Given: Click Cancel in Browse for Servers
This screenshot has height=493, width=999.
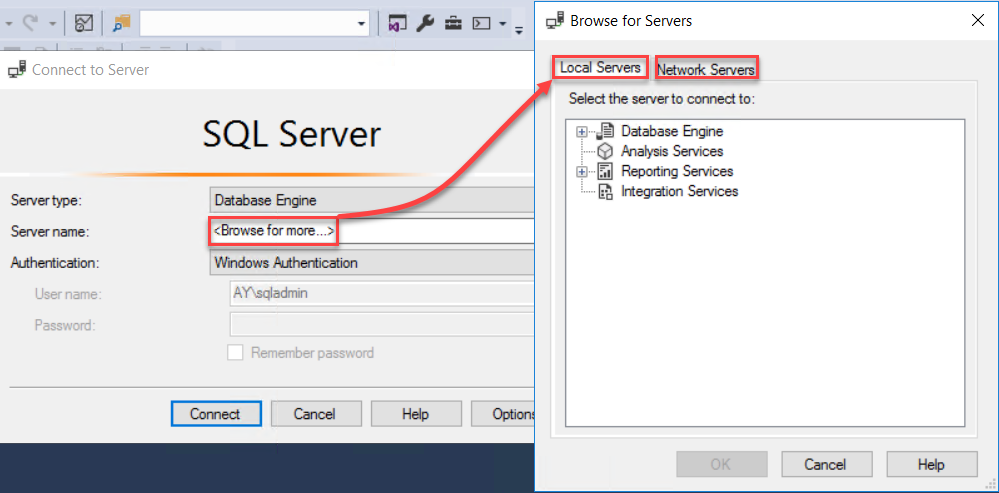Looking at the screenshot, I should tap(826, 464).
